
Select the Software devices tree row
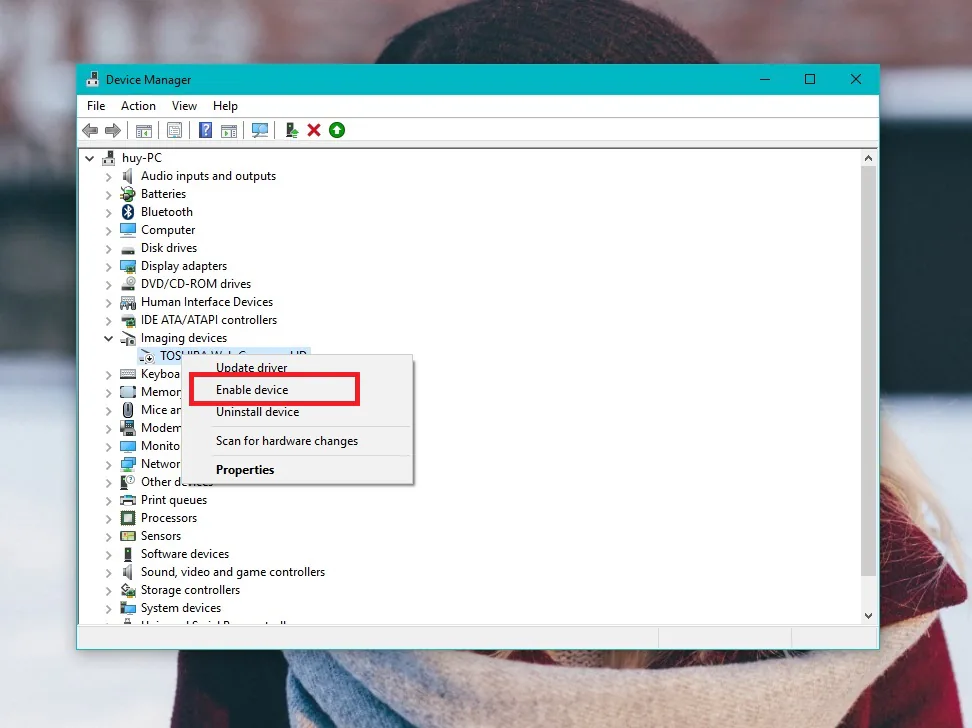pos(185,554)
